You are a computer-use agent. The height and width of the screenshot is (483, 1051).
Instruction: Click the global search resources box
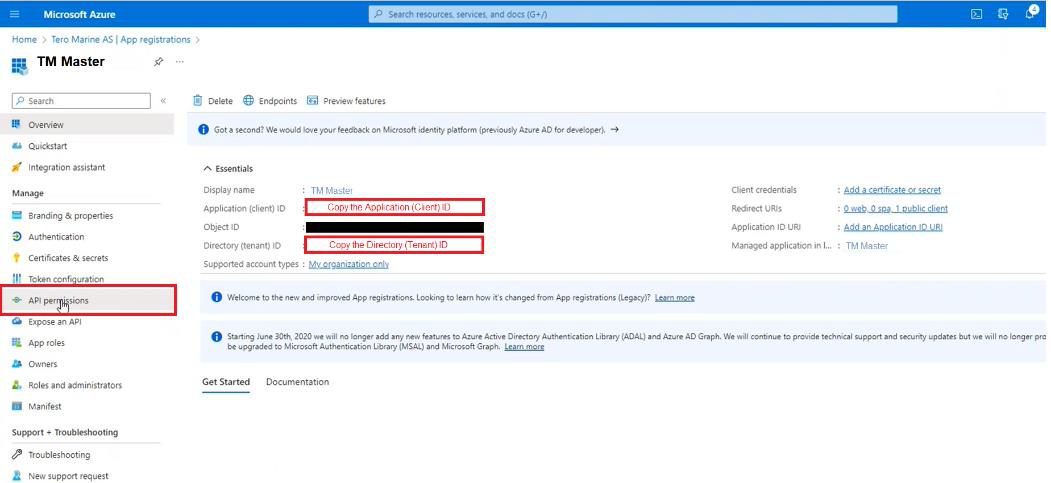click(x=633, y=14)
